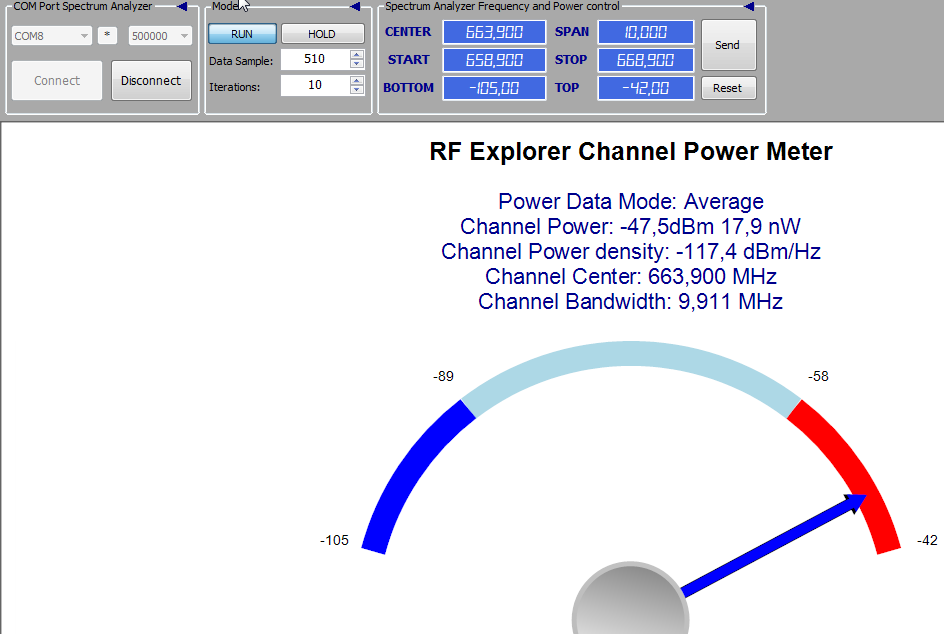Collapse the Mode panel arrow
Viewport: 944px width, 634px height.
(x=355, y=7)
